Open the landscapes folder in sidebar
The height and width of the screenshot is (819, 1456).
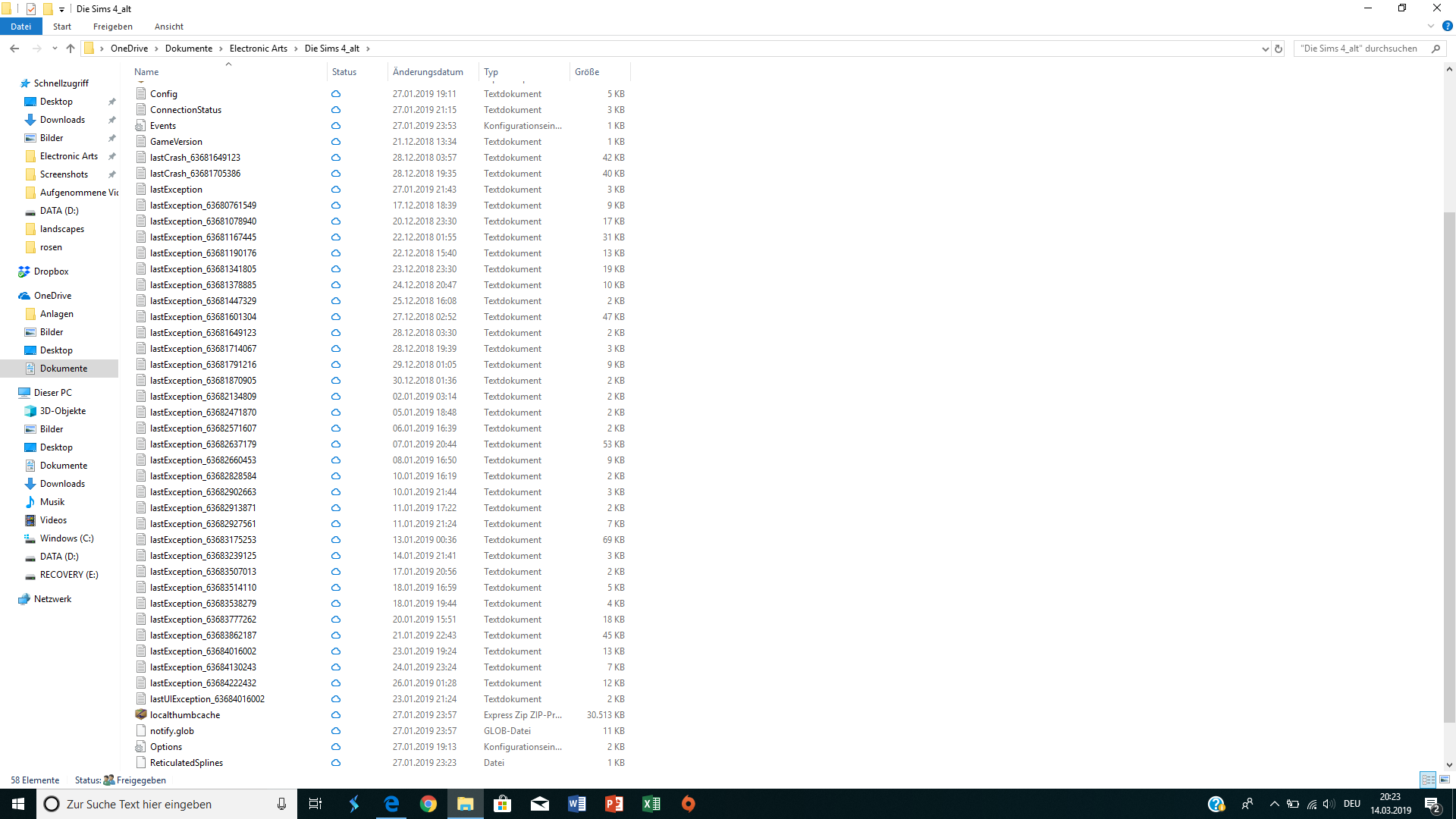62,229
